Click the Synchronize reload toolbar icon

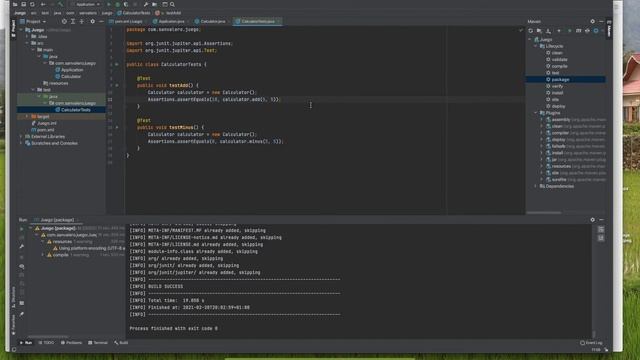pos(32,4)
